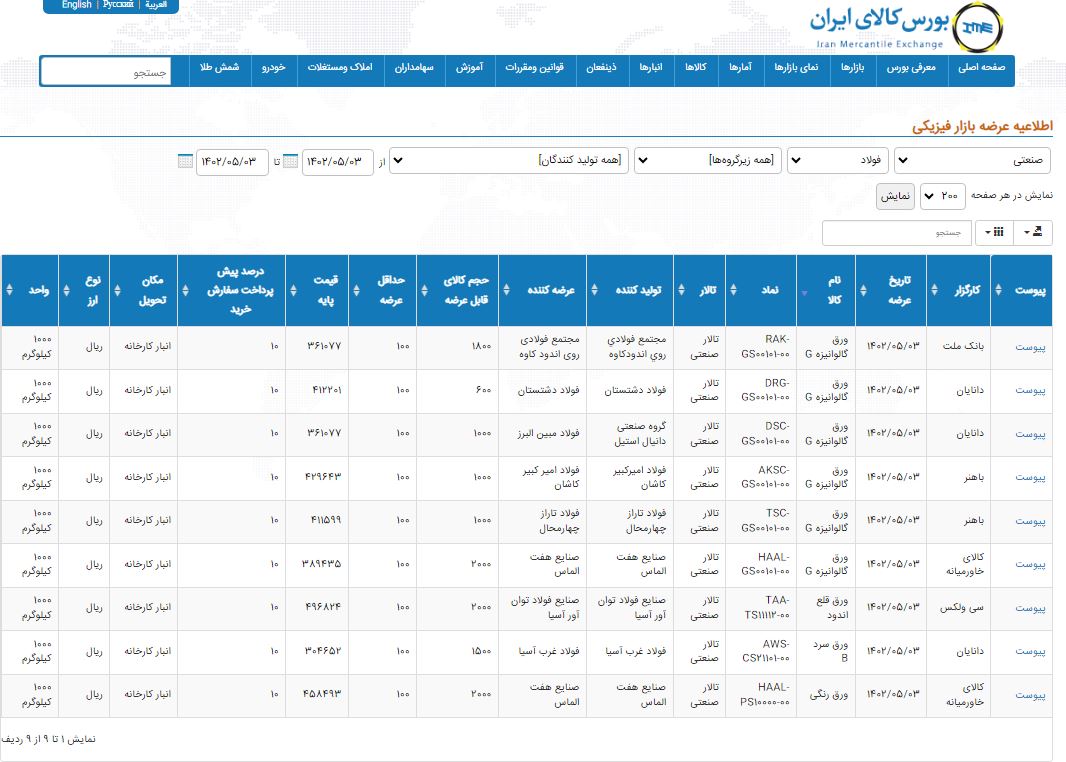Open پیوست link in بانک ملت row
The image size is (1066, 762).
click(x=1030, y=347)
